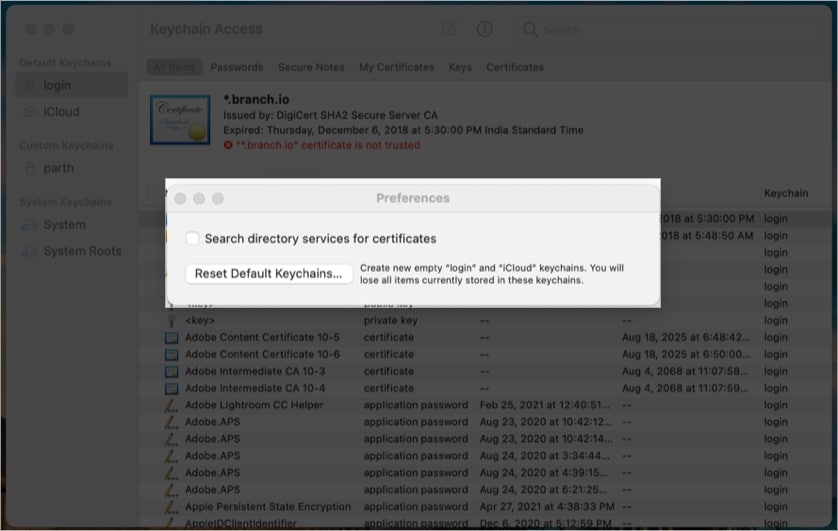The height and width of the screenshot is (531, 838).
Task: Select Apple Persistent State Encryption row
Action: [x=486, y=507]
